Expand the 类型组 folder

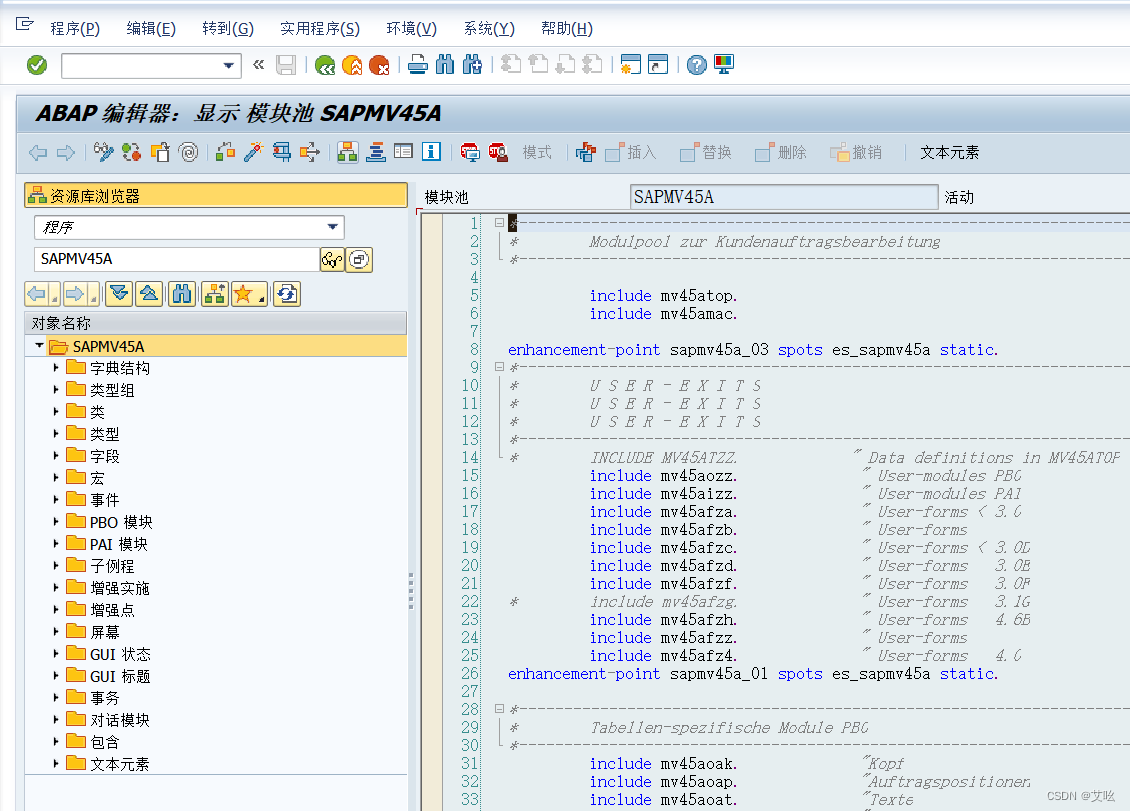pyautogui.click(x=56, y=390)
